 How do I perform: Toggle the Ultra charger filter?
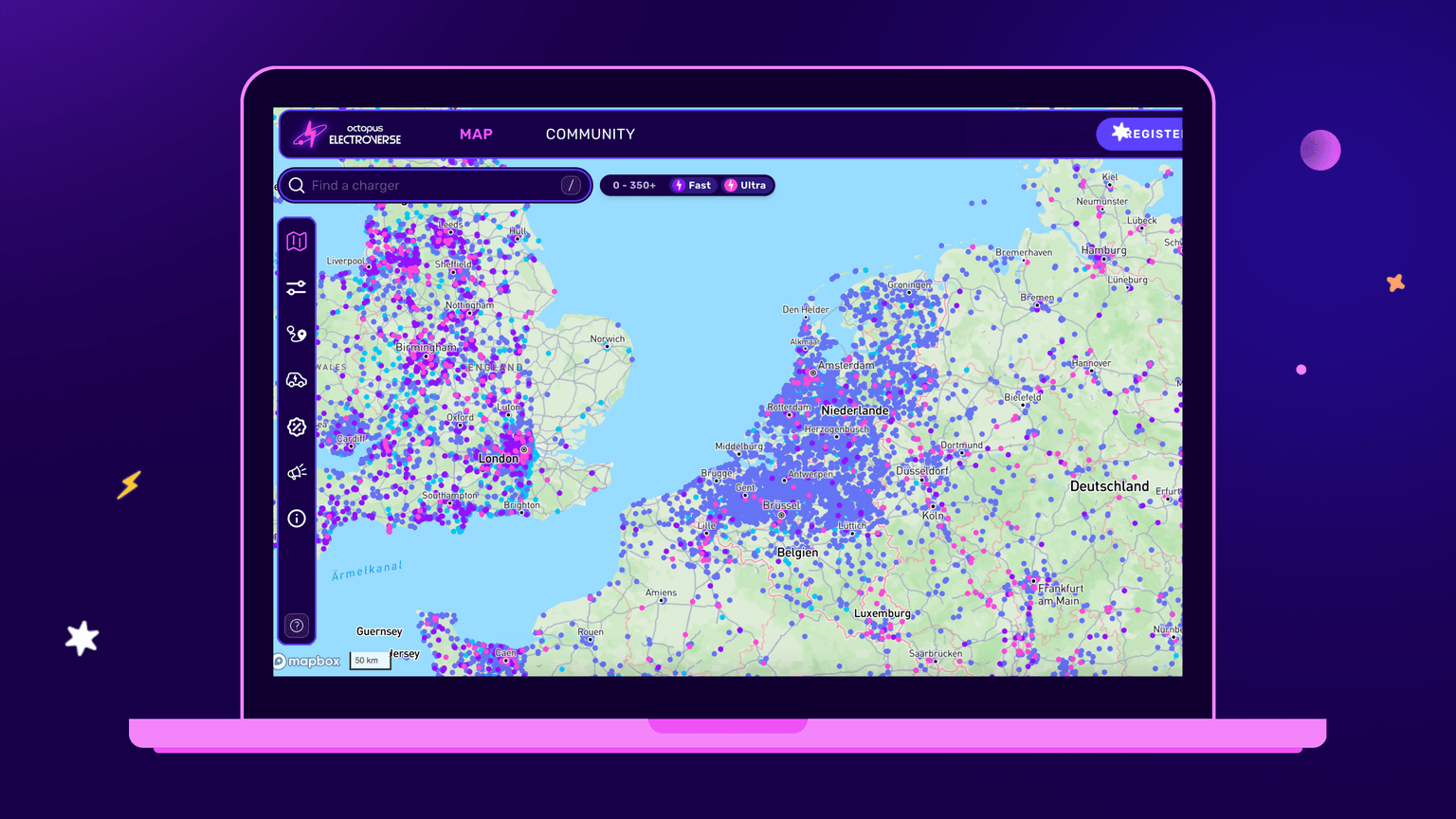click(746, 185)
